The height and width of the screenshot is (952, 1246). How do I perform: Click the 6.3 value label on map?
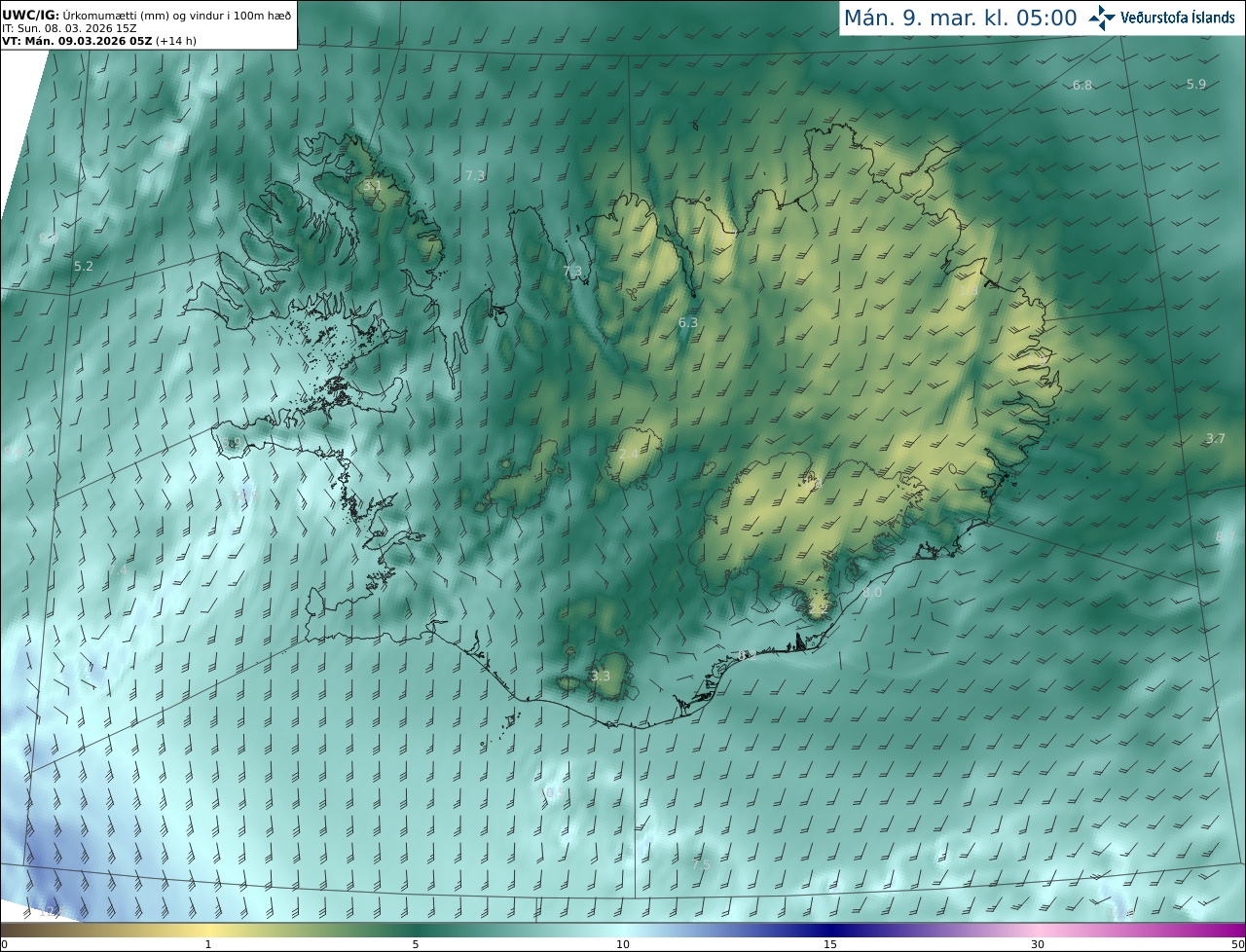coord(688,322)
